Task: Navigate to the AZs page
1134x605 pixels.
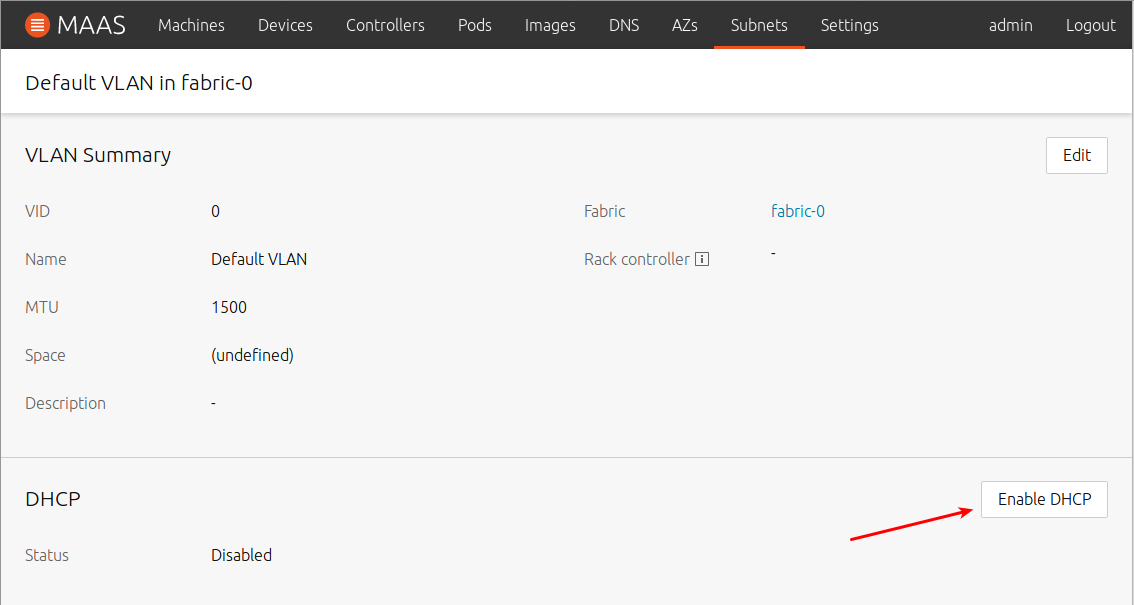Action: 685,25
